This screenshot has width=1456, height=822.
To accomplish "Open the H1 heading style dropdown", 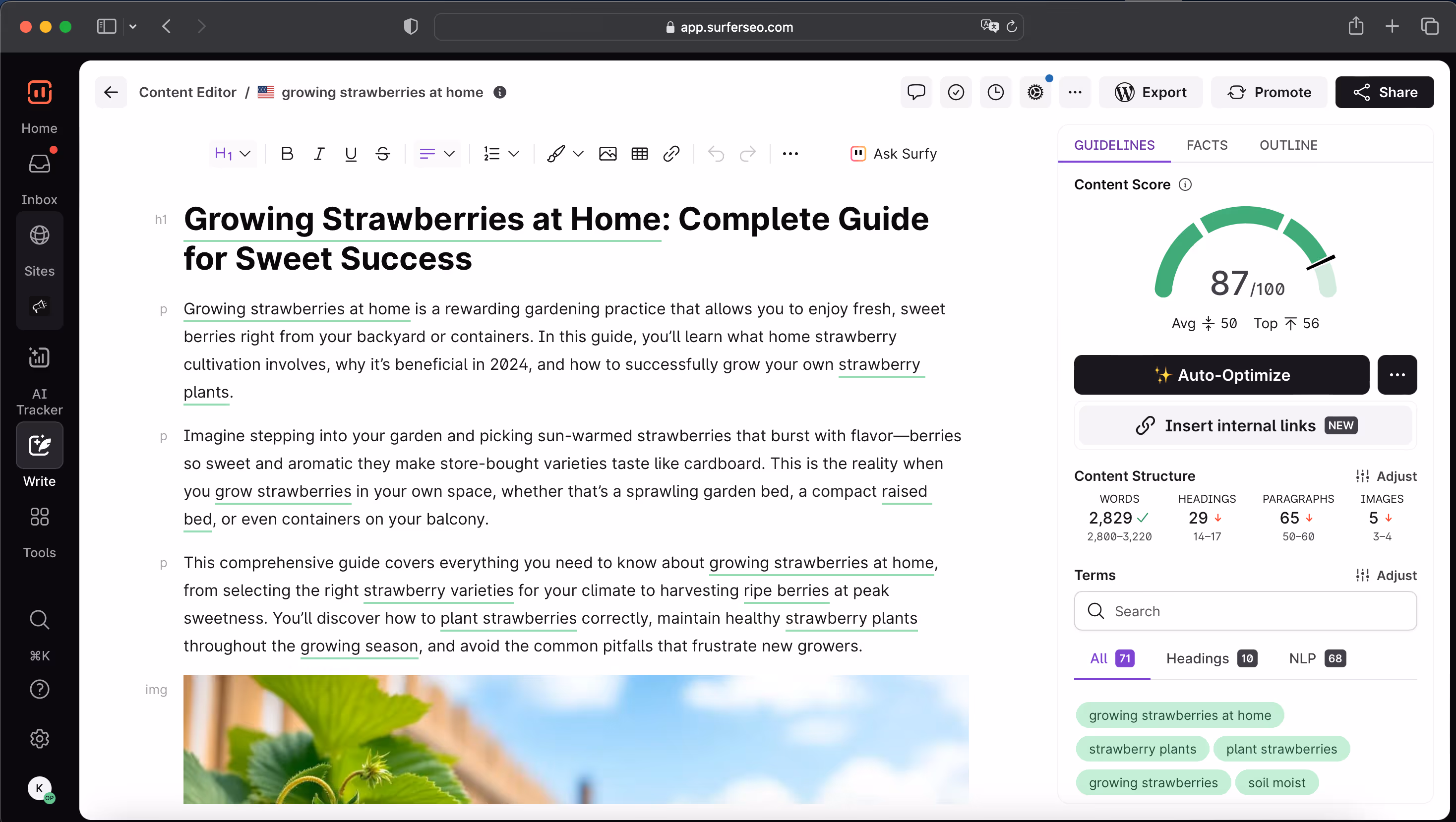I will click(x=233, y=154).
